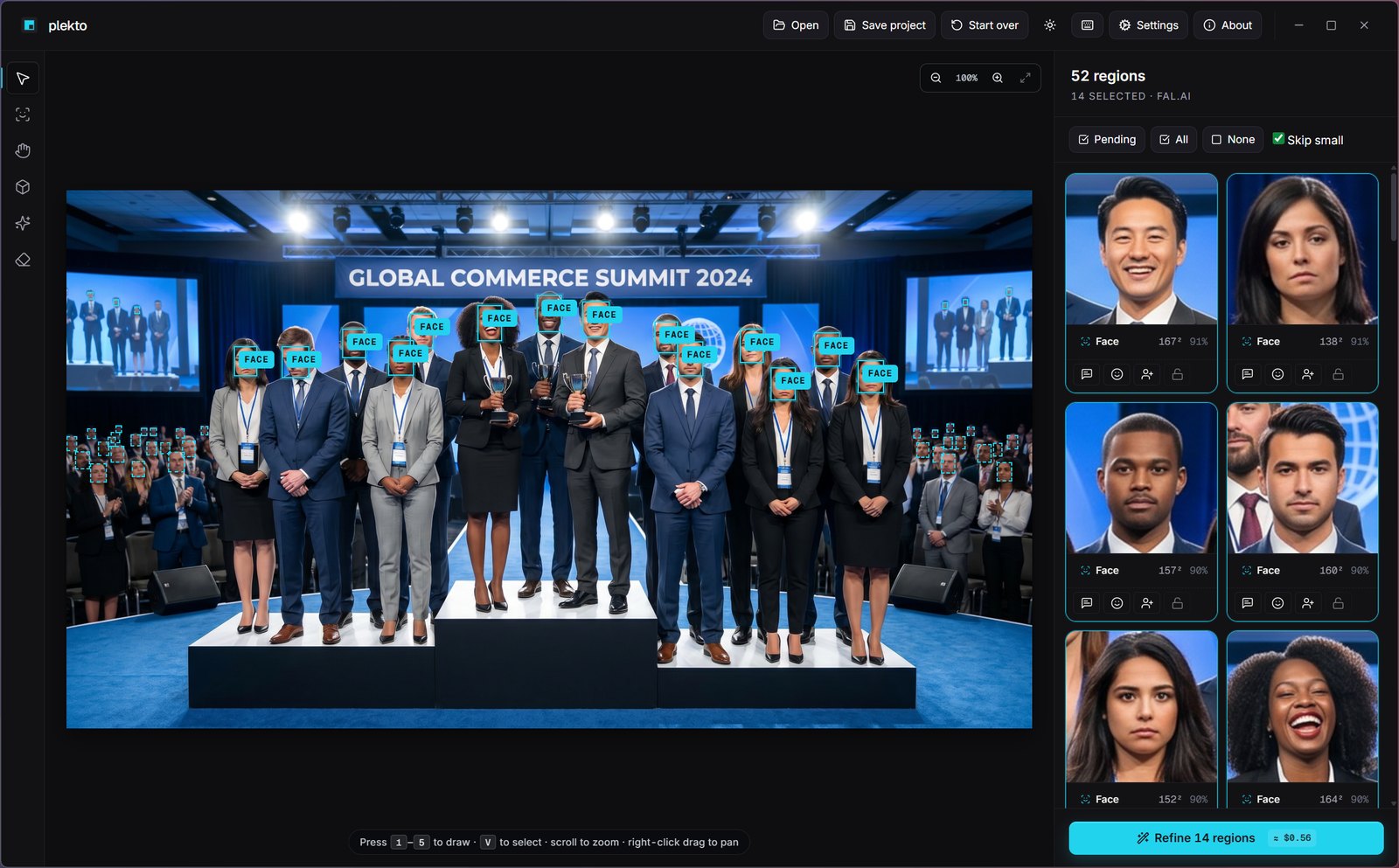Viewport: 1399px width, 868px height.
Task: Open keyboard shortcuts icon in top bar
Action: click(x=1087, y=25)
